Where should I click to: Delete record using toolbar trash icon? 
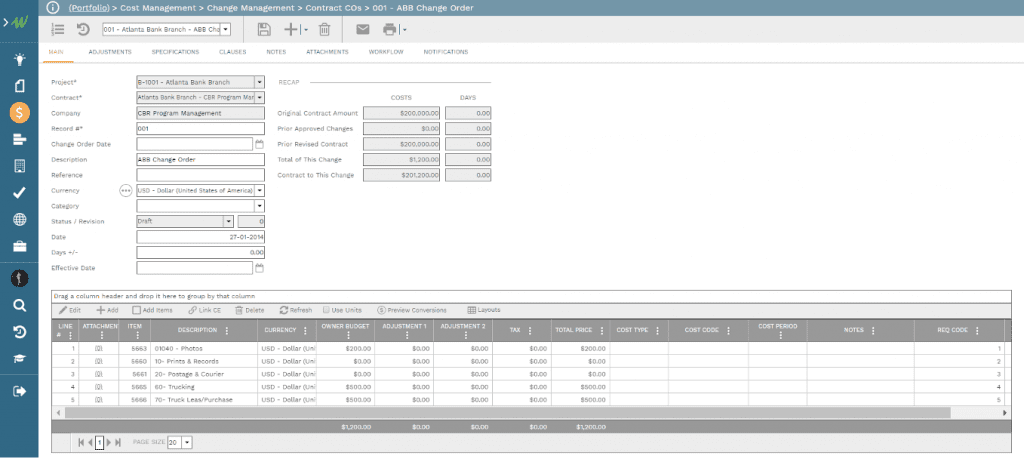point(325,29)
